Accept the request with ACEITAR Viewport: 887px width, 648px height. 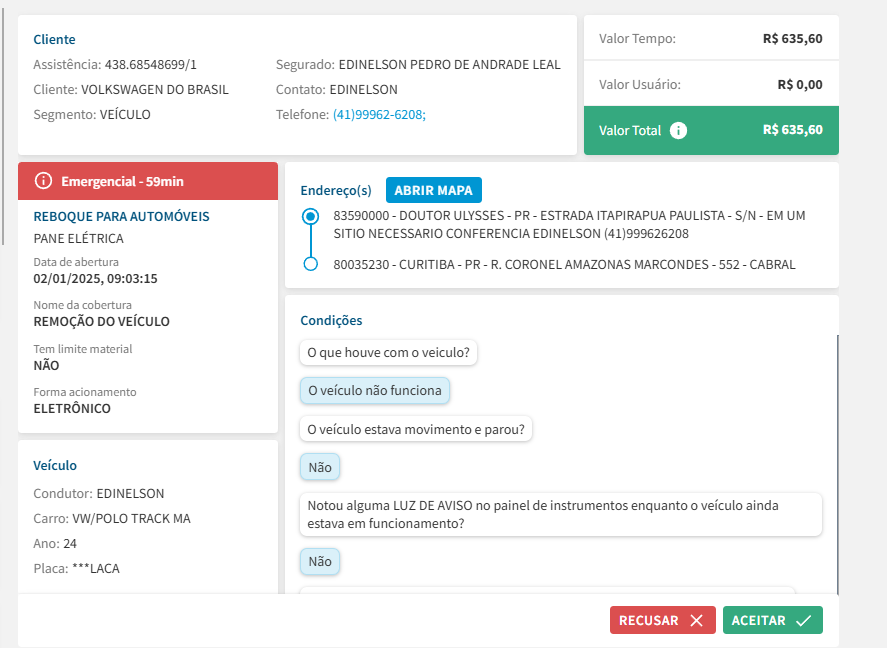(x=772, y=620)
